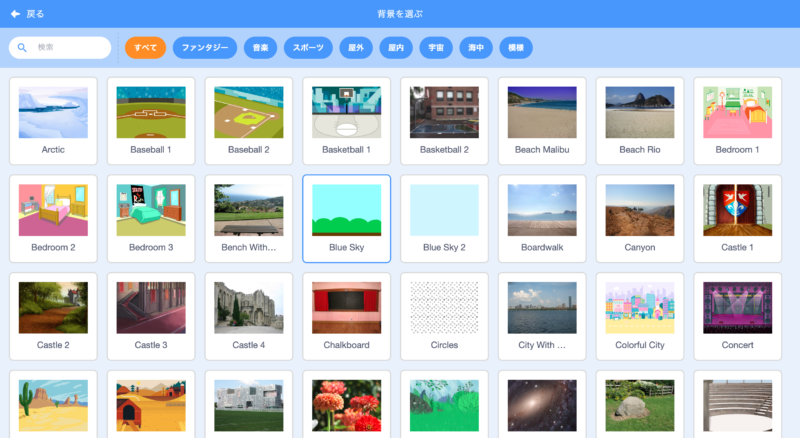
Task: Click the search magnifier icon
Action: pyautogui.click(x=23, y=48)
